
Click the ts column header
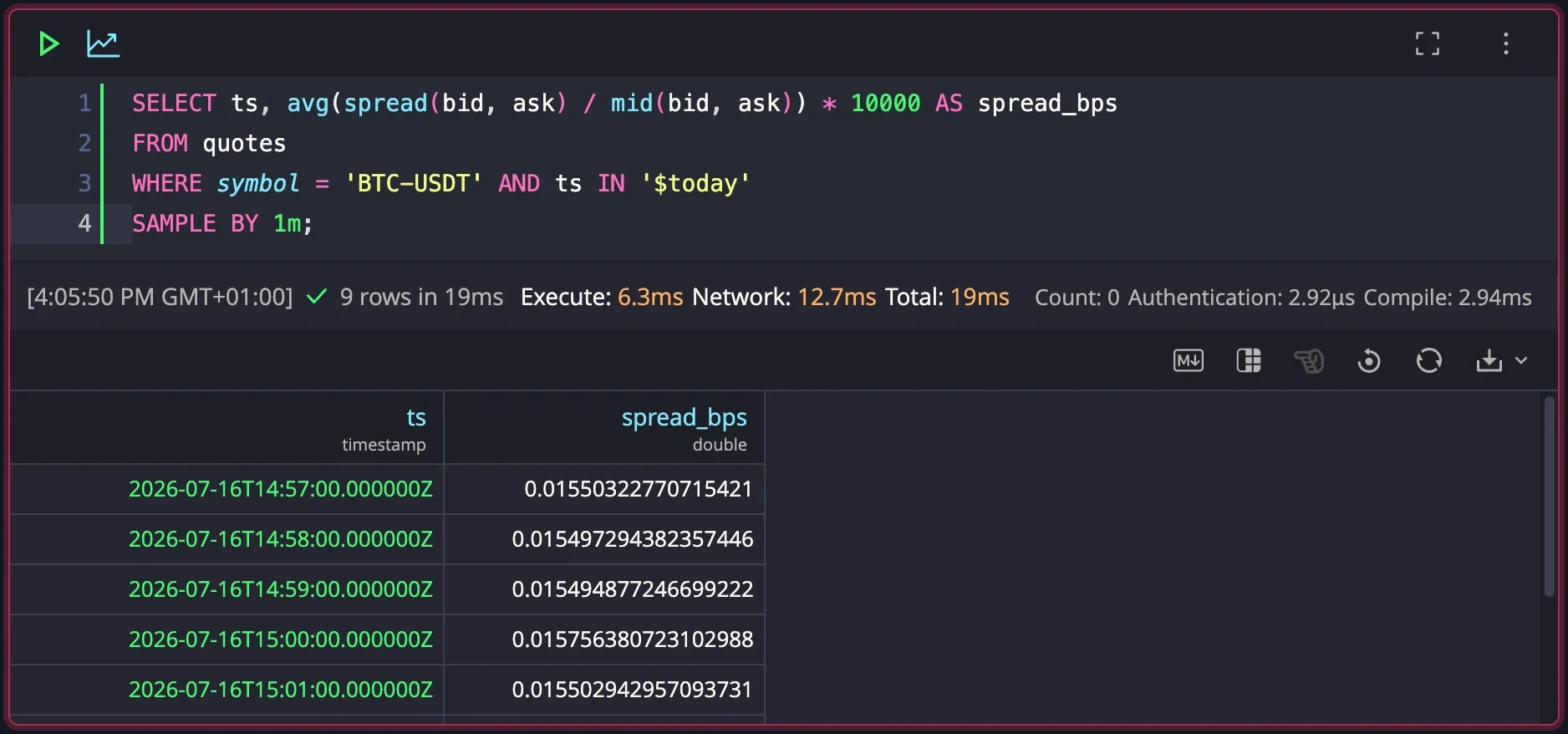pyautogui.click(x=227, y=428)
